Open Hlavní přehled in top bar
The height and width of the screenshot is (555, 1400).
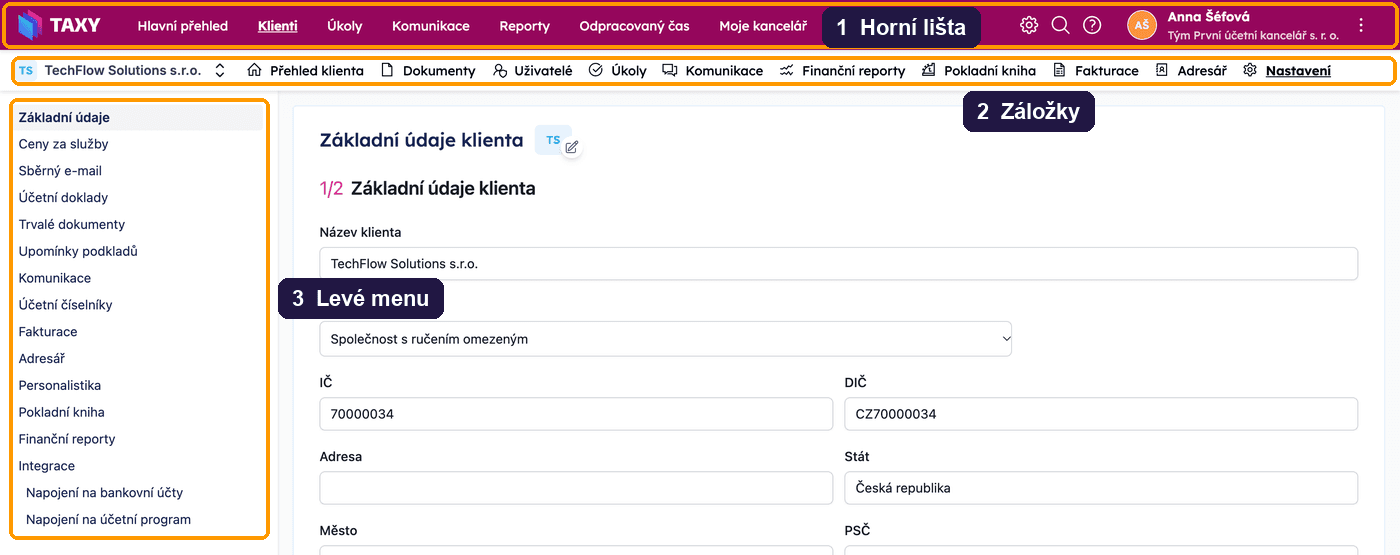[x=183, y=26]
